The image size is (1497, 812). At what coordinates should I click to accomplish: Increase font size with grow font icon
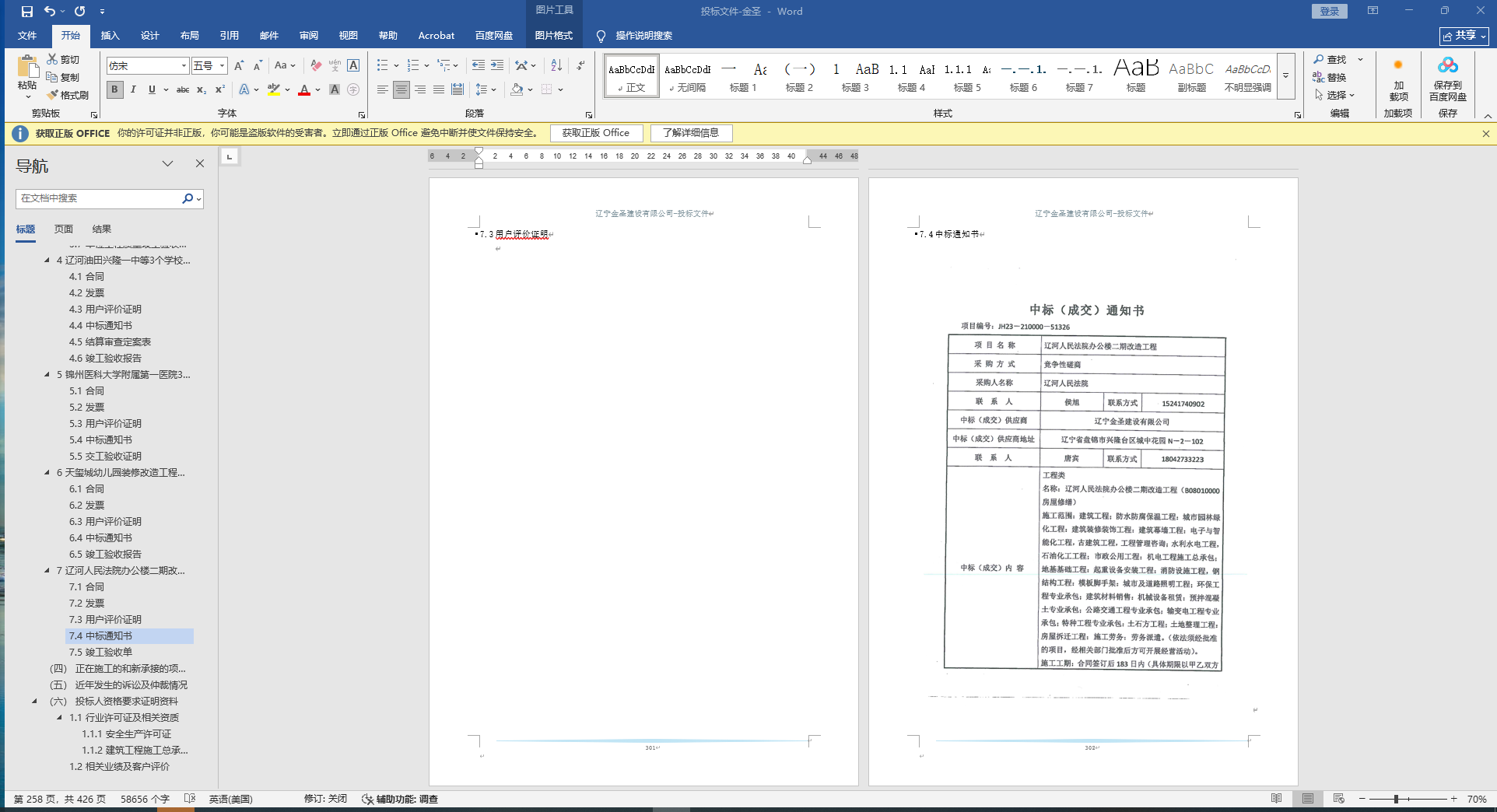click(239, 66)
